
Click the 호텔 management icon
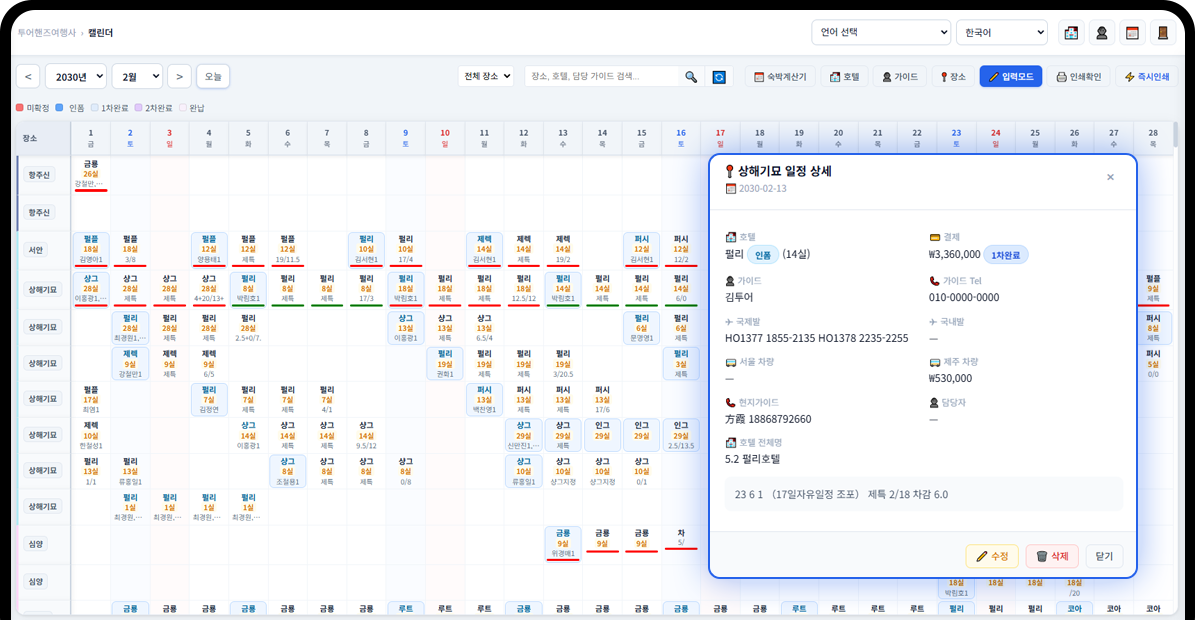point(843,76)
